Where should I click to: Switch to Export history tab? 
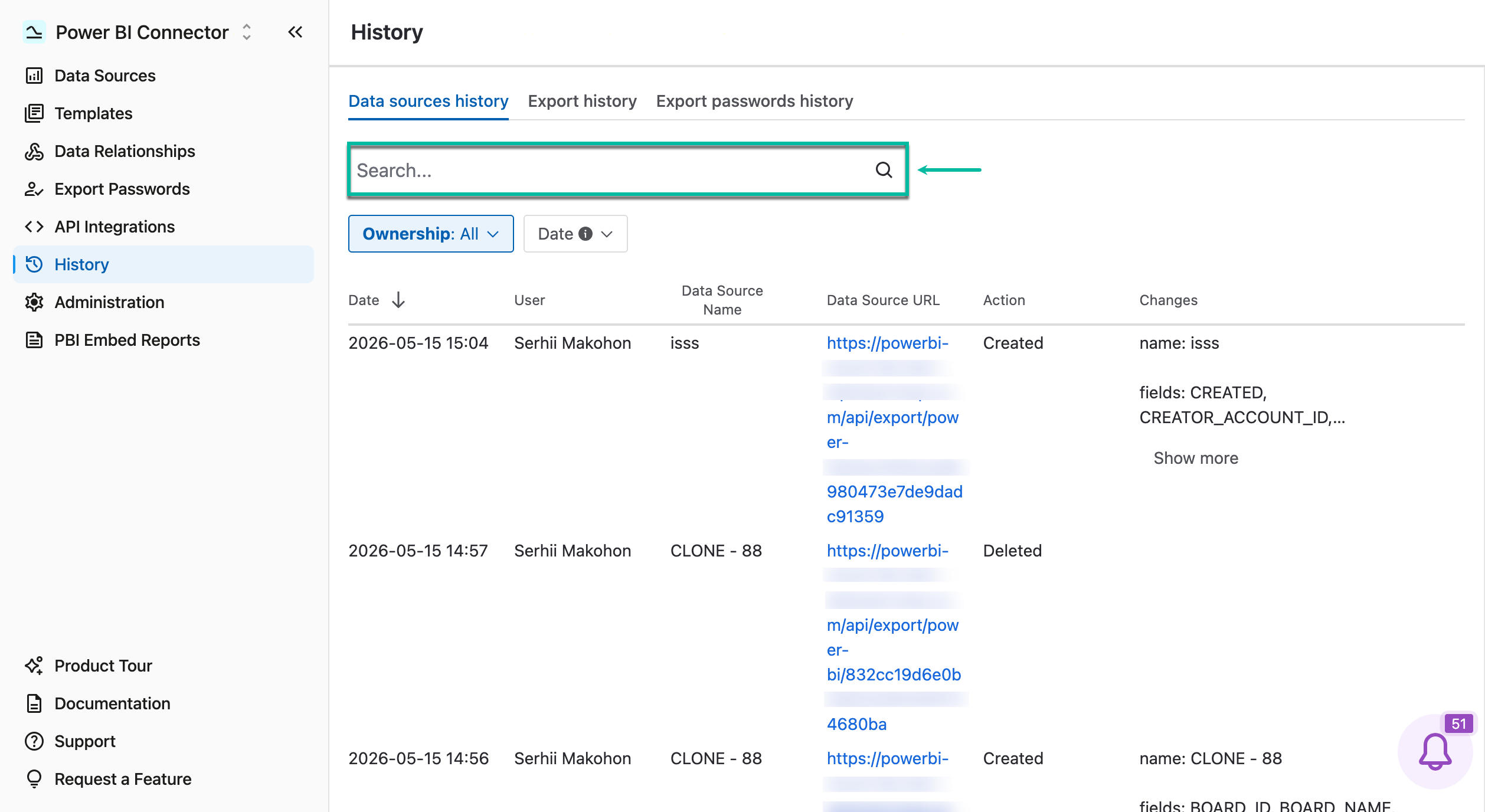coord(582,101)
